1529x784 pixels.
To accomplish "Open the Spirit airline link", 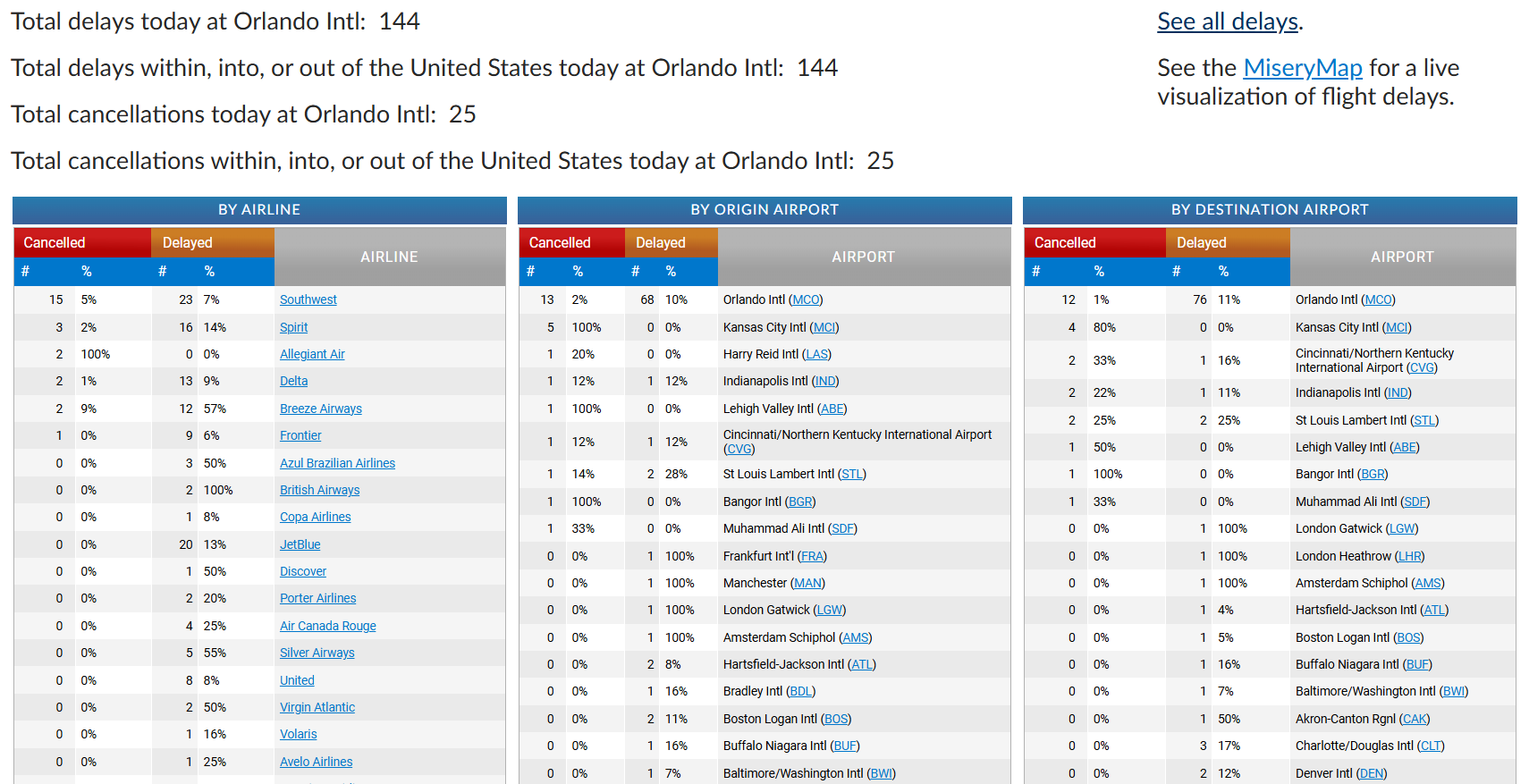I will click(x=293, y=327).
